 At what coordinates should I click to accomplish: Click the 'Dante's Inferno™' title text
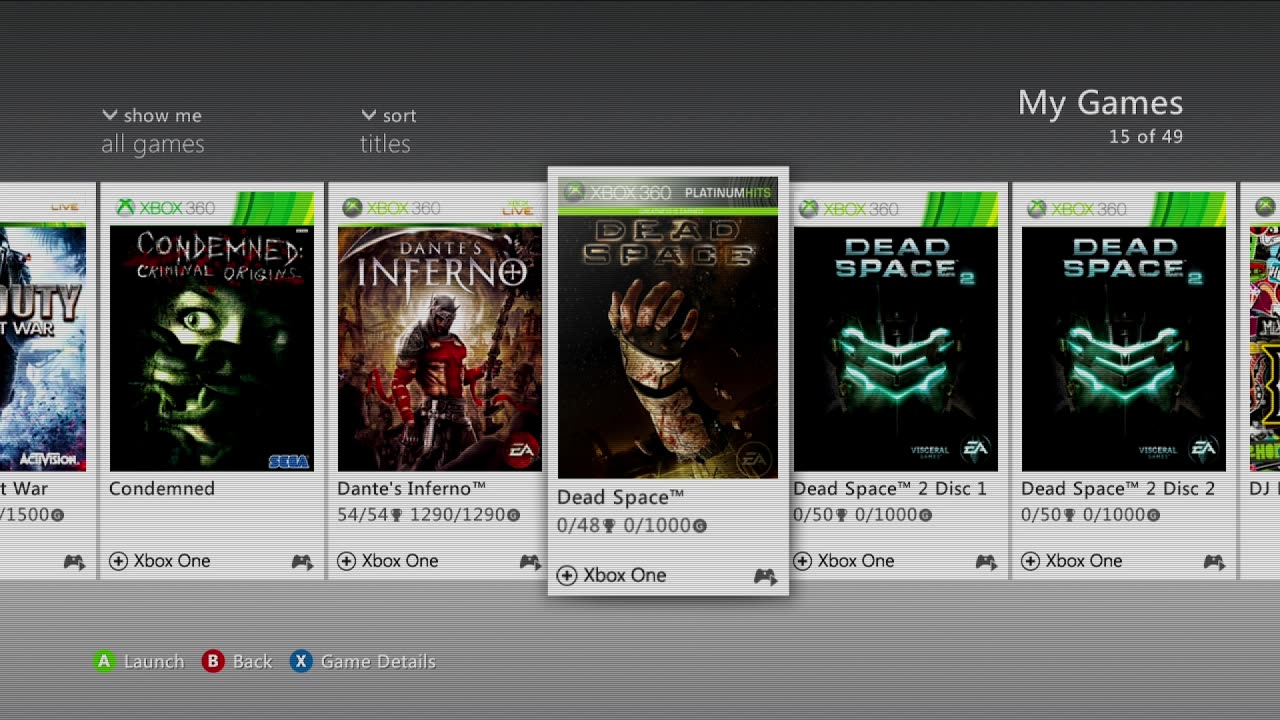click(x=411, y=489)
